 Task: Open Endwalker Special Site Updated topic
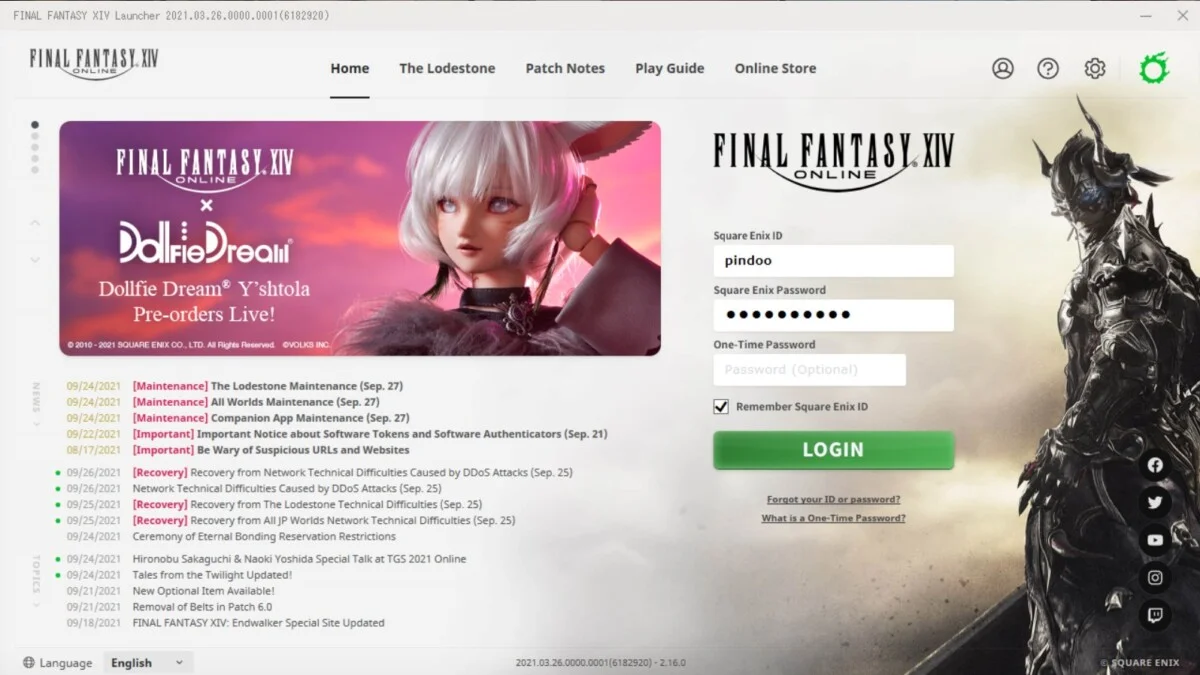point(258,623)
